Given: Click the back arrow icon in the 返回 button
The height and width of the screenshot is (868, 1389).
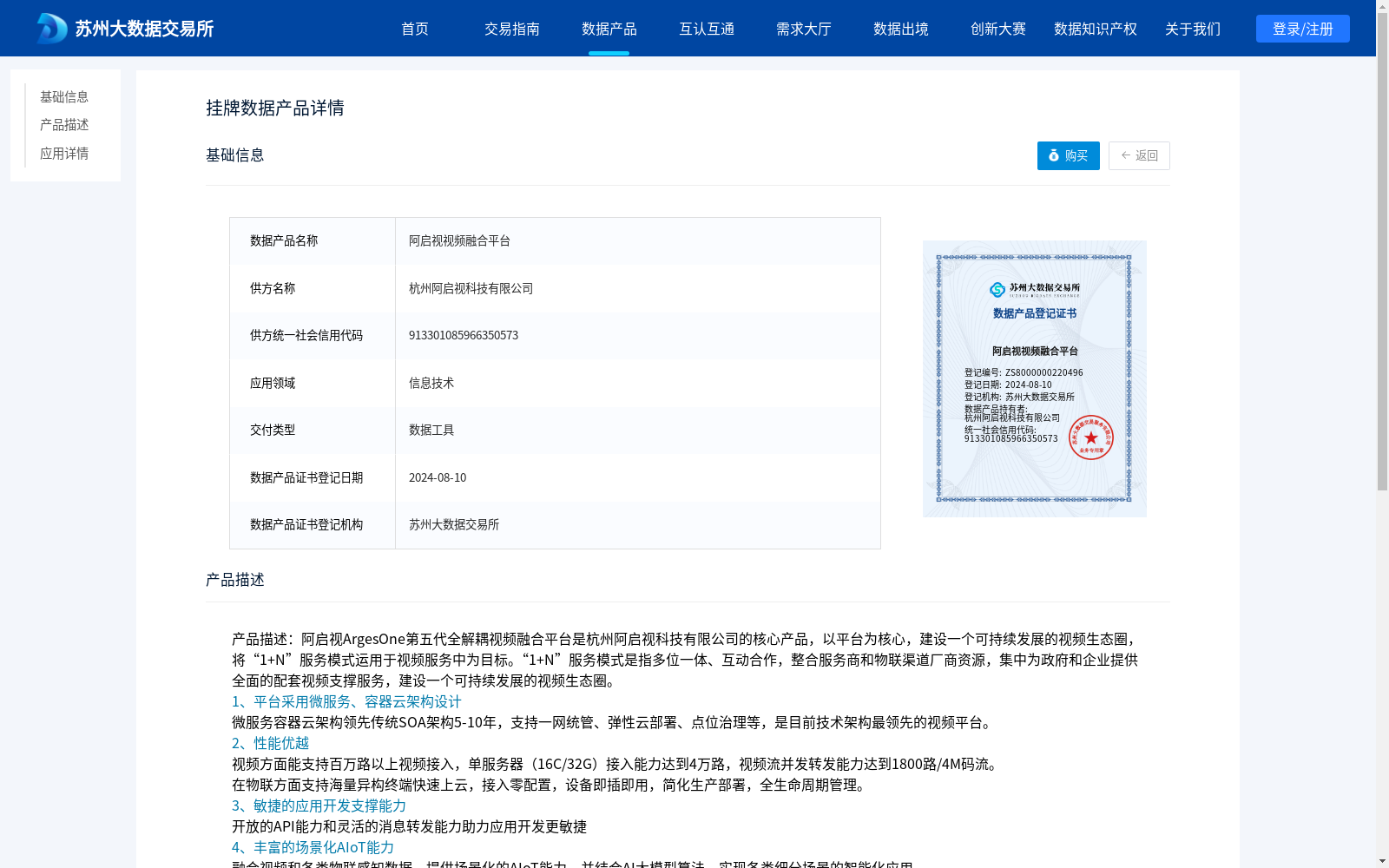Looking at the screenshot, I should click(1126, 155).
